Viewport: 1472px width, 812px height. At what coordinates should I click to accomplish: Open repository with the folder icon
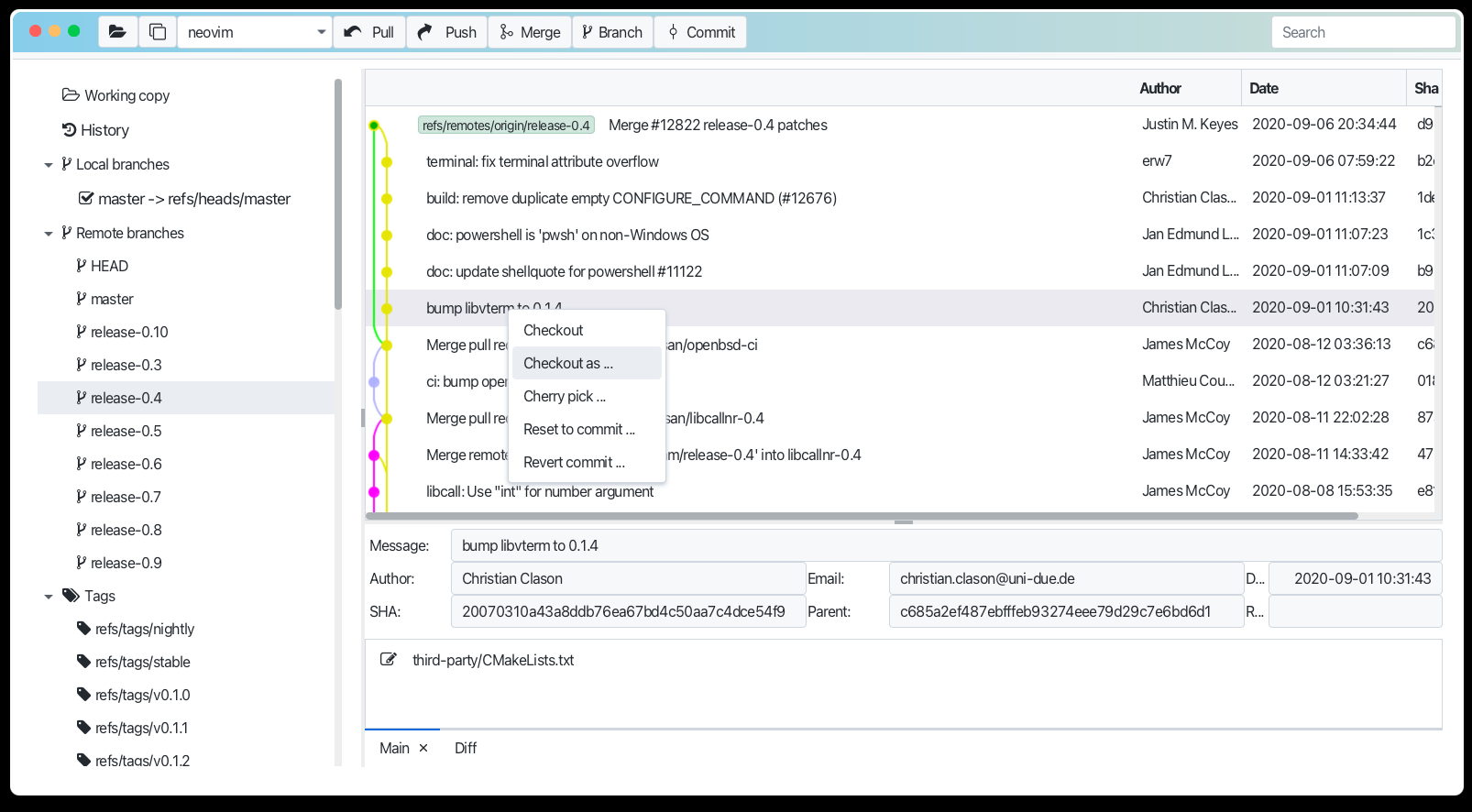click(117, 32)
